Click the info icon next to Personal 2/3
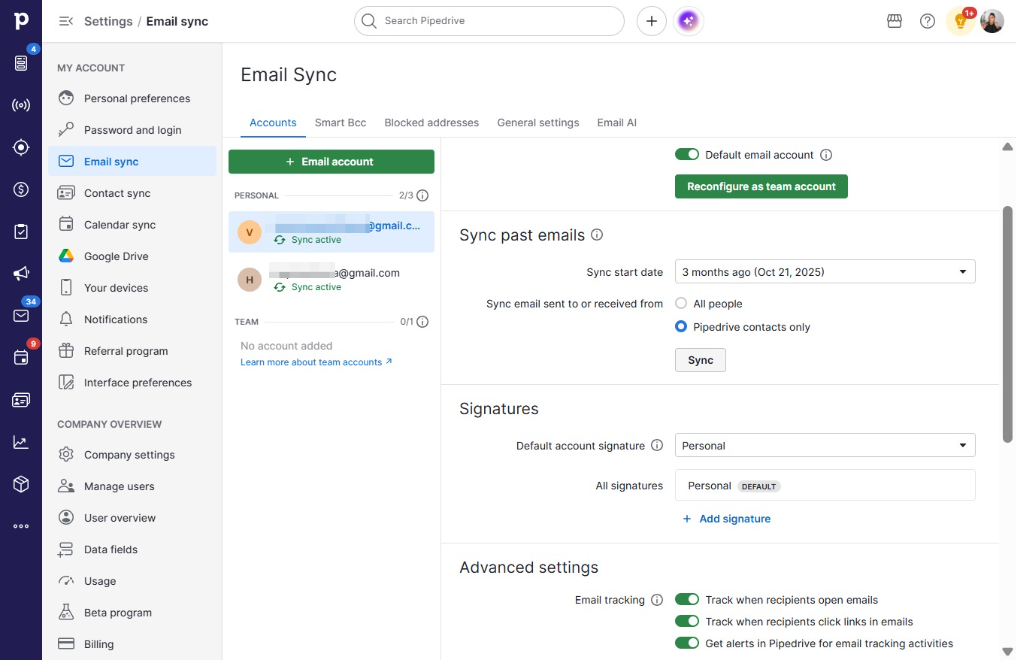This screenshot has height=660, width=1016. (x=422, y=195)
